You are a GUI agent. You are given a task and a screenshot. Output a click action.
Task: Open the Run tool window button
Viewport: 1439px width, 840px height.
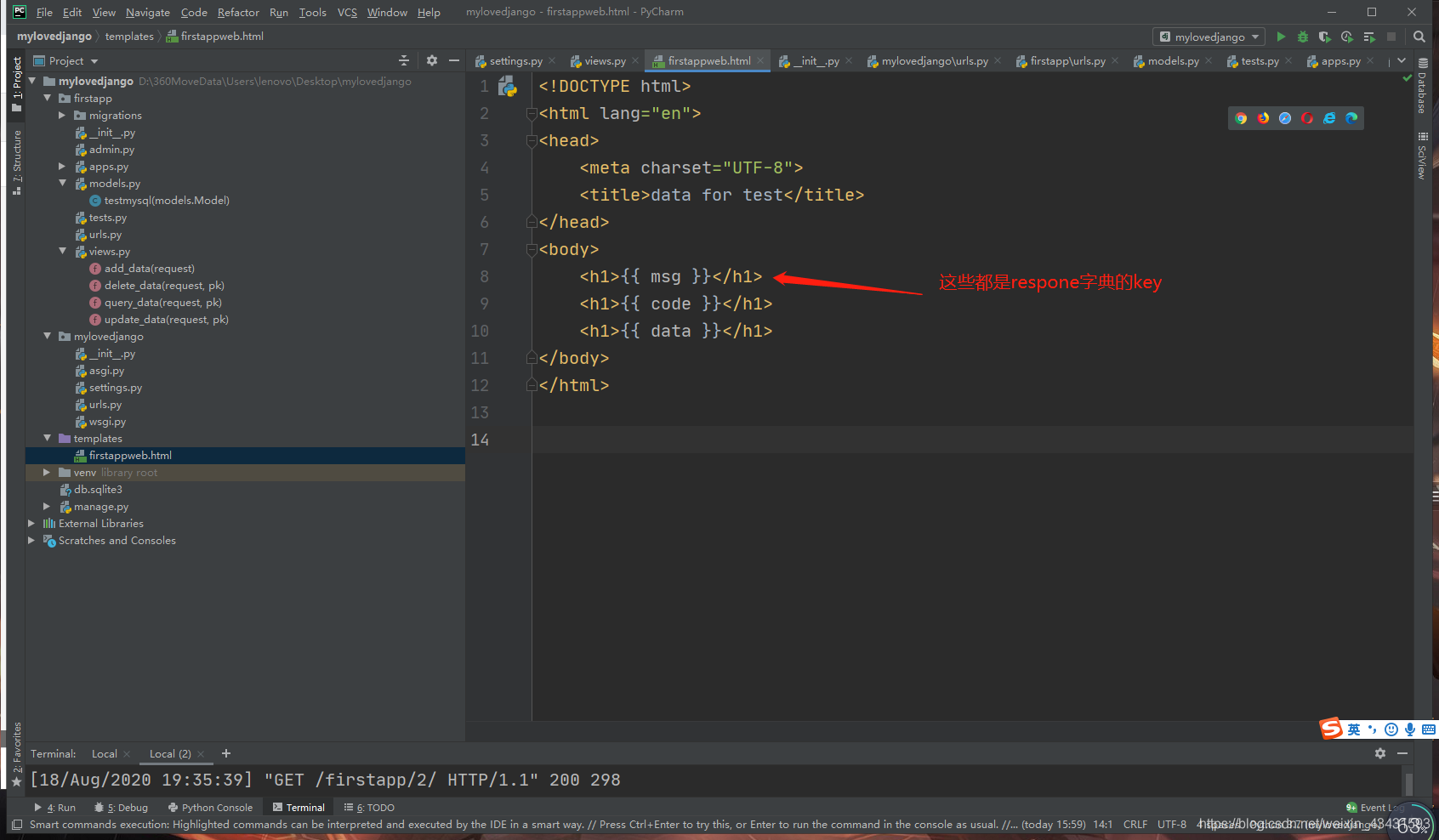point(55,808)
